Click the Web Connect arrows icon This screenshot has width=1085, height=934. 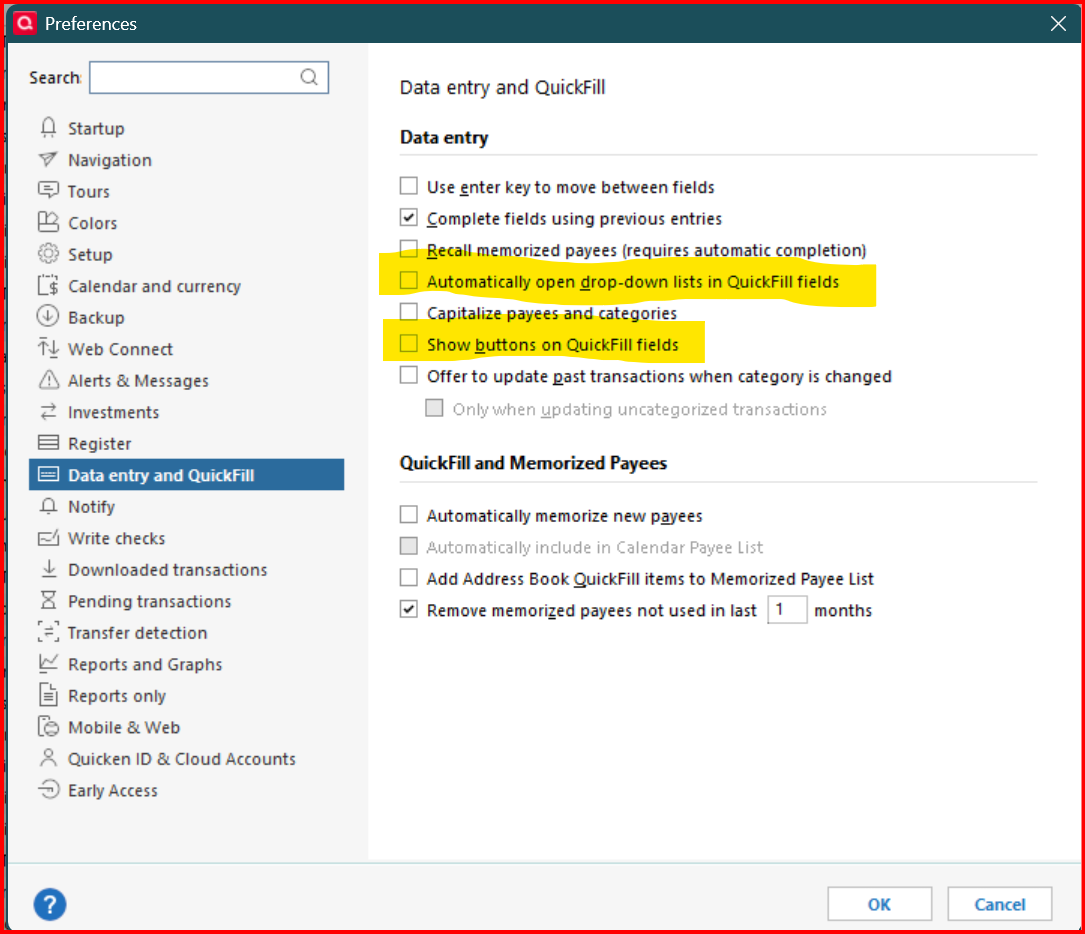[x=48, y=349]
